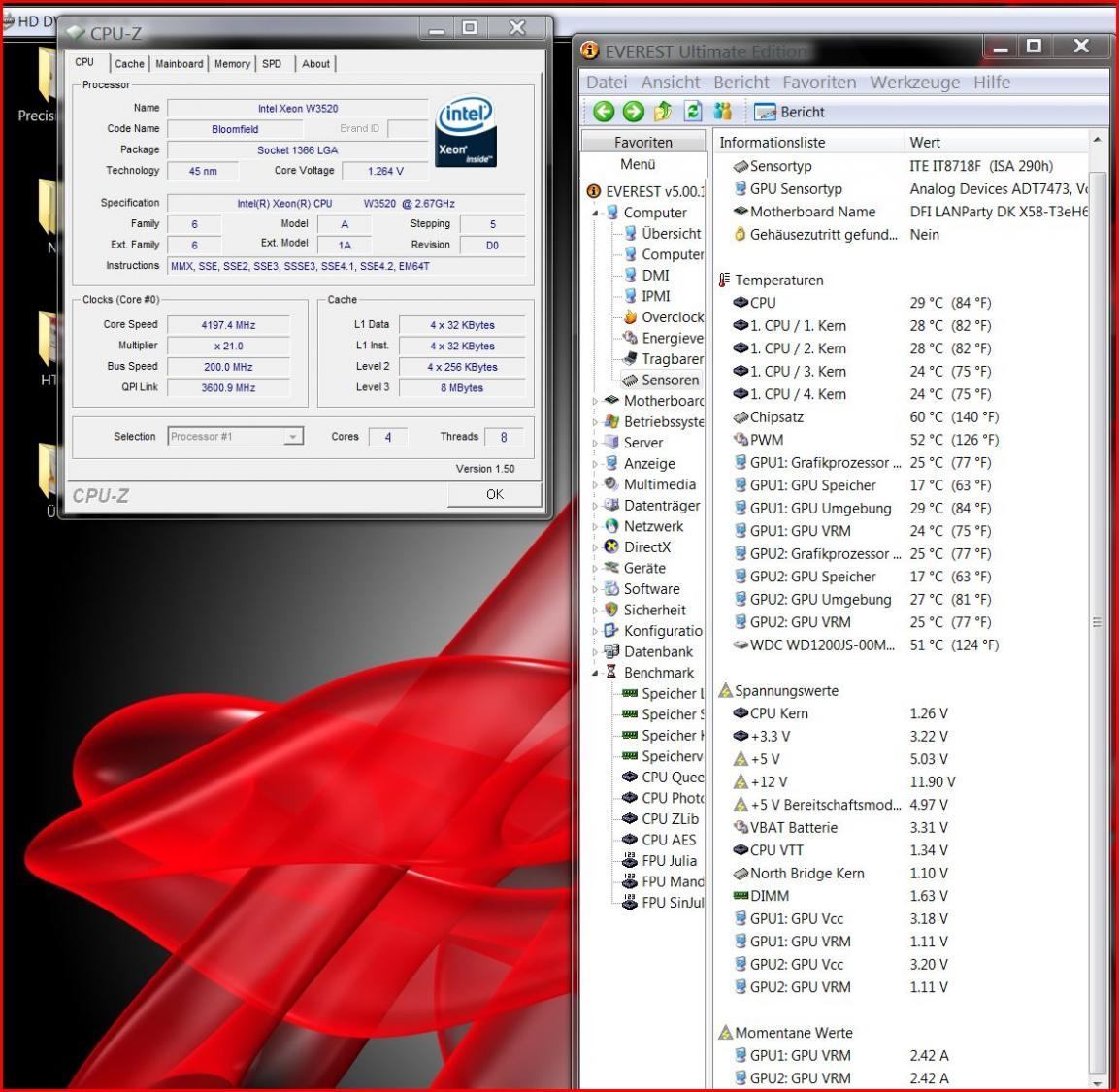
Task: Click the Geräte icon in tree
Action: click(x=611, y=568)
